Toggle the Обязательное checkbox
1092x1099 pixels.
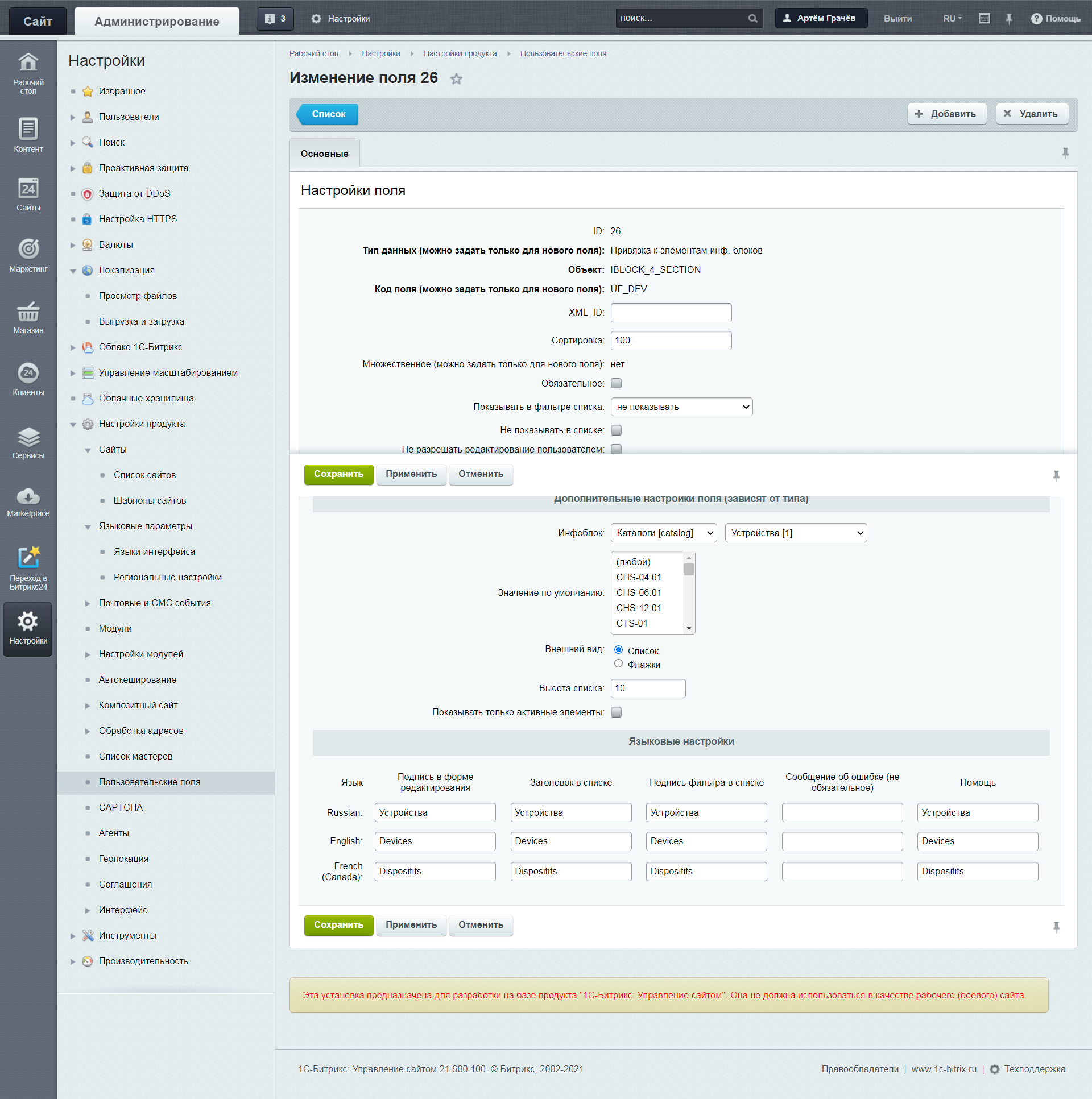point(616,383)
